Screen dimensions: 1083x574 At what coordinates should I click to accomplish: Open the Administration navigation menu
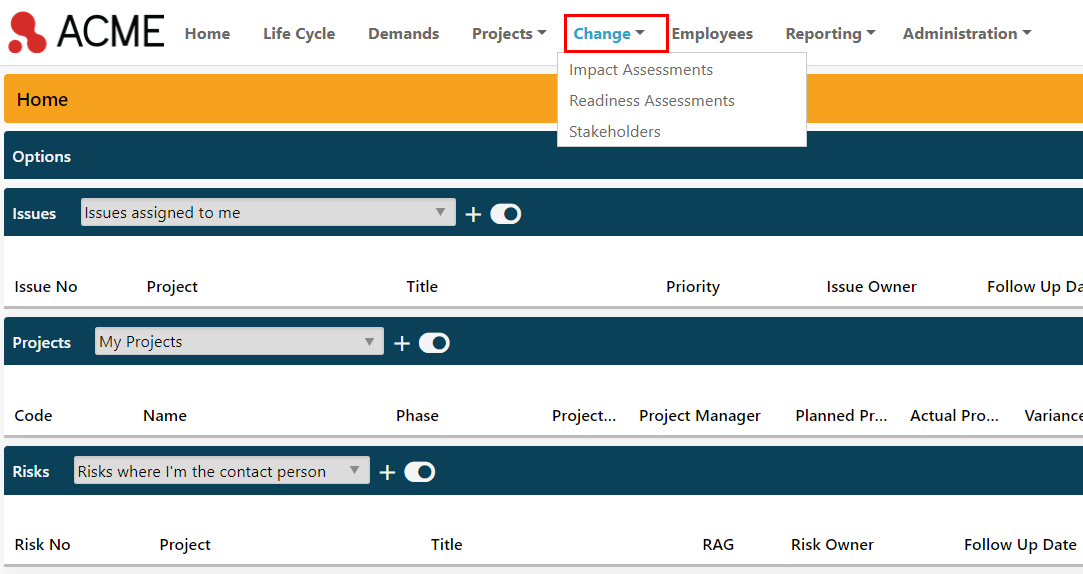[x=967, y=33]
